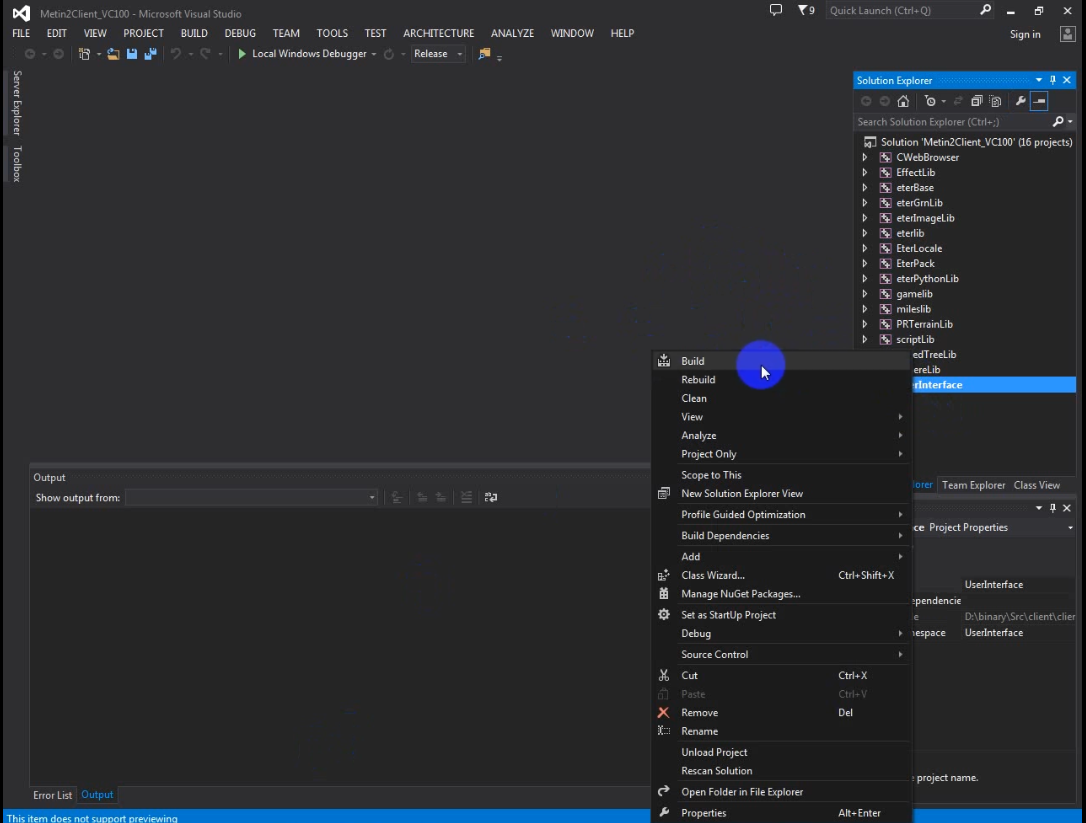This screenshot has height=823, width=1086.
Task: Open the DEBUG menu
Action: pos(240,33)
